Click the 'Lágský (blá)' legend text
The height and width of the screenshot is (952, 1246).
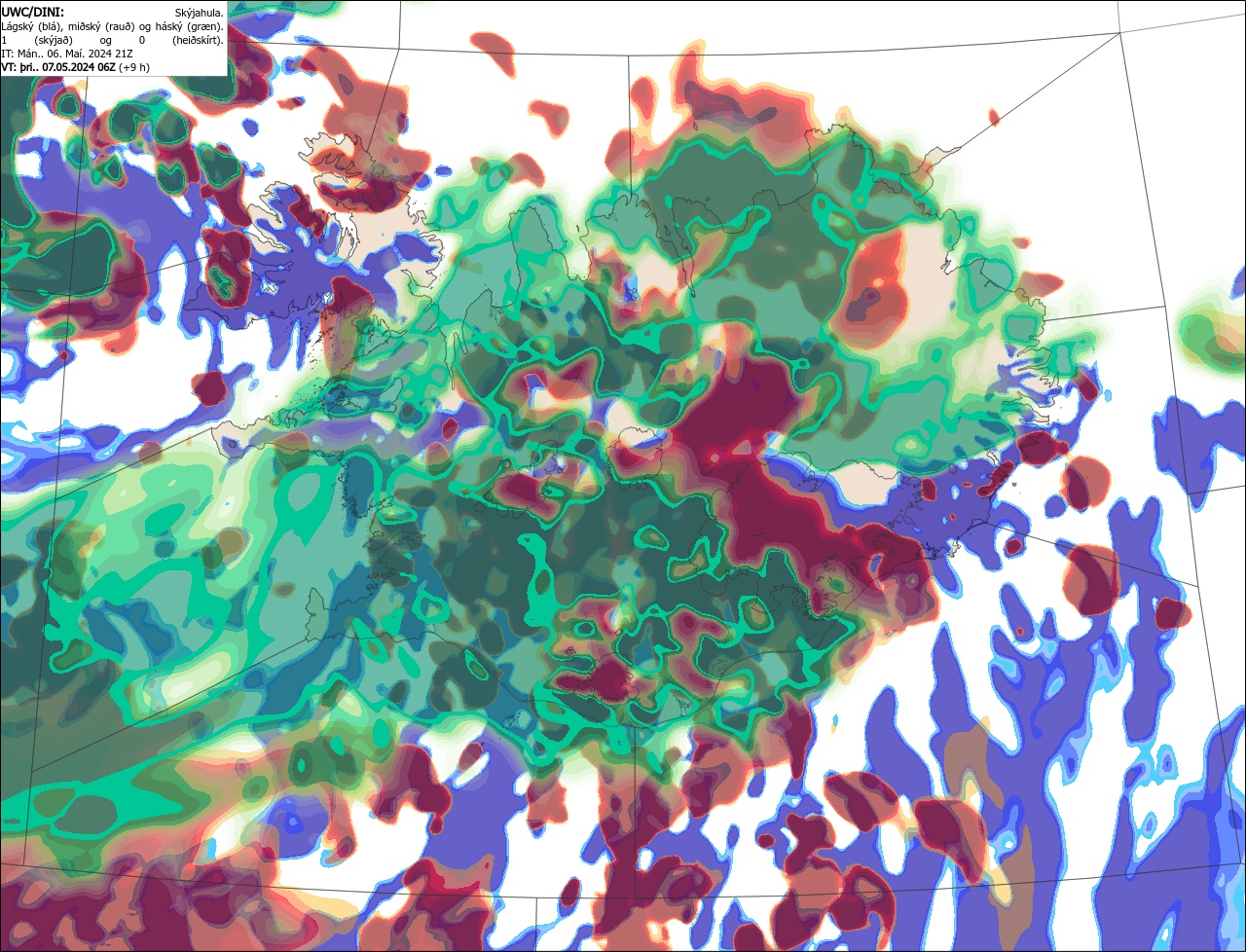point(31,27)
